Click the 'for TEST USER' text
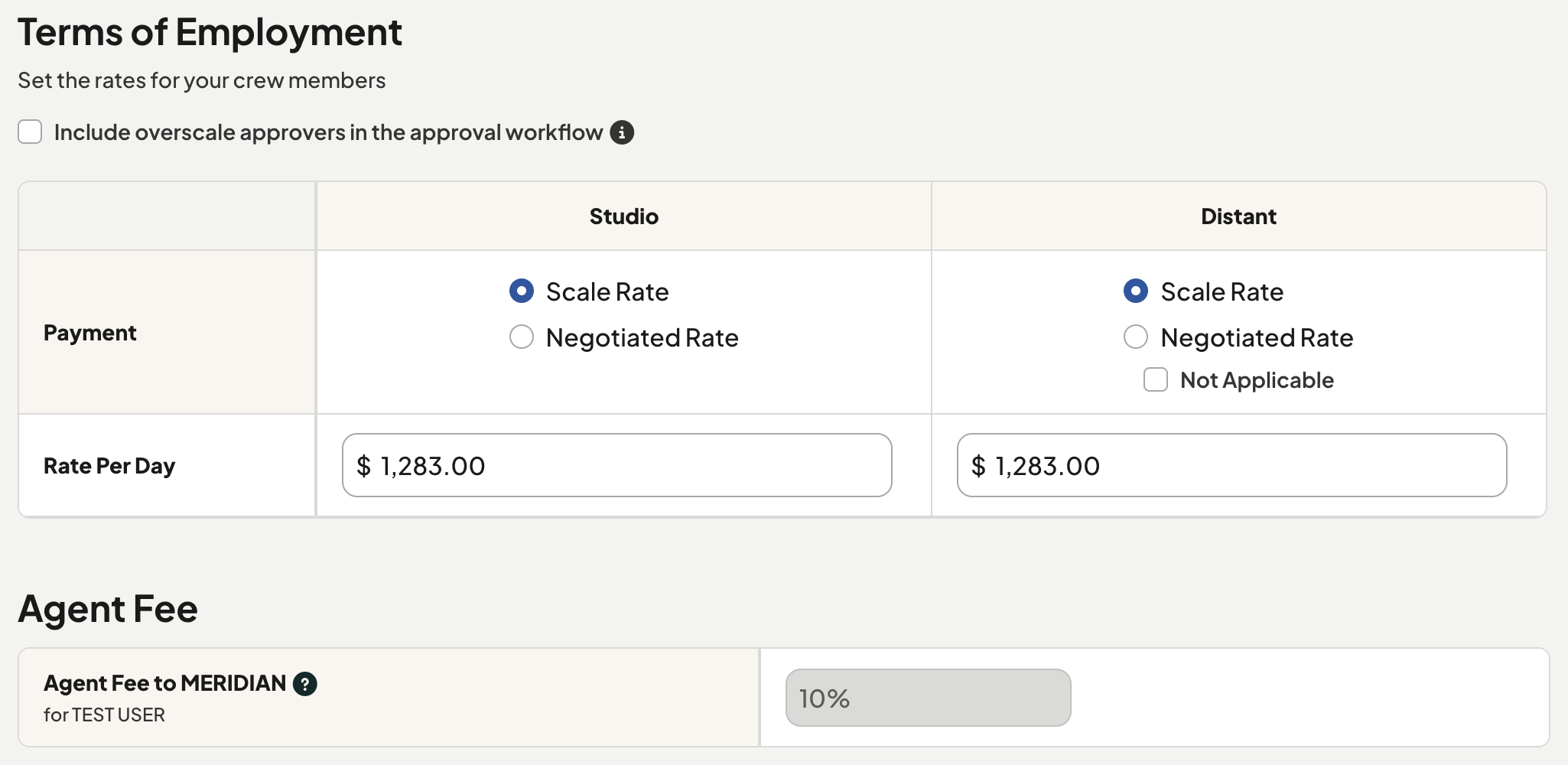 click(x=104, y=715)
